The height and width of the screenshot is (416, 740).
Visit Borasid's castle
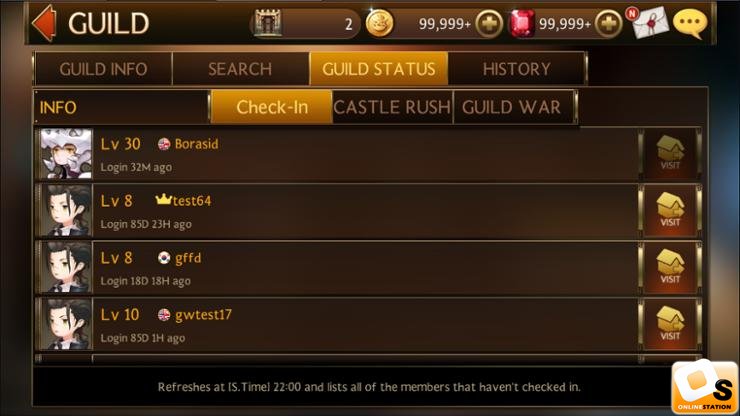pyautogui.click(x=670, y=153)
